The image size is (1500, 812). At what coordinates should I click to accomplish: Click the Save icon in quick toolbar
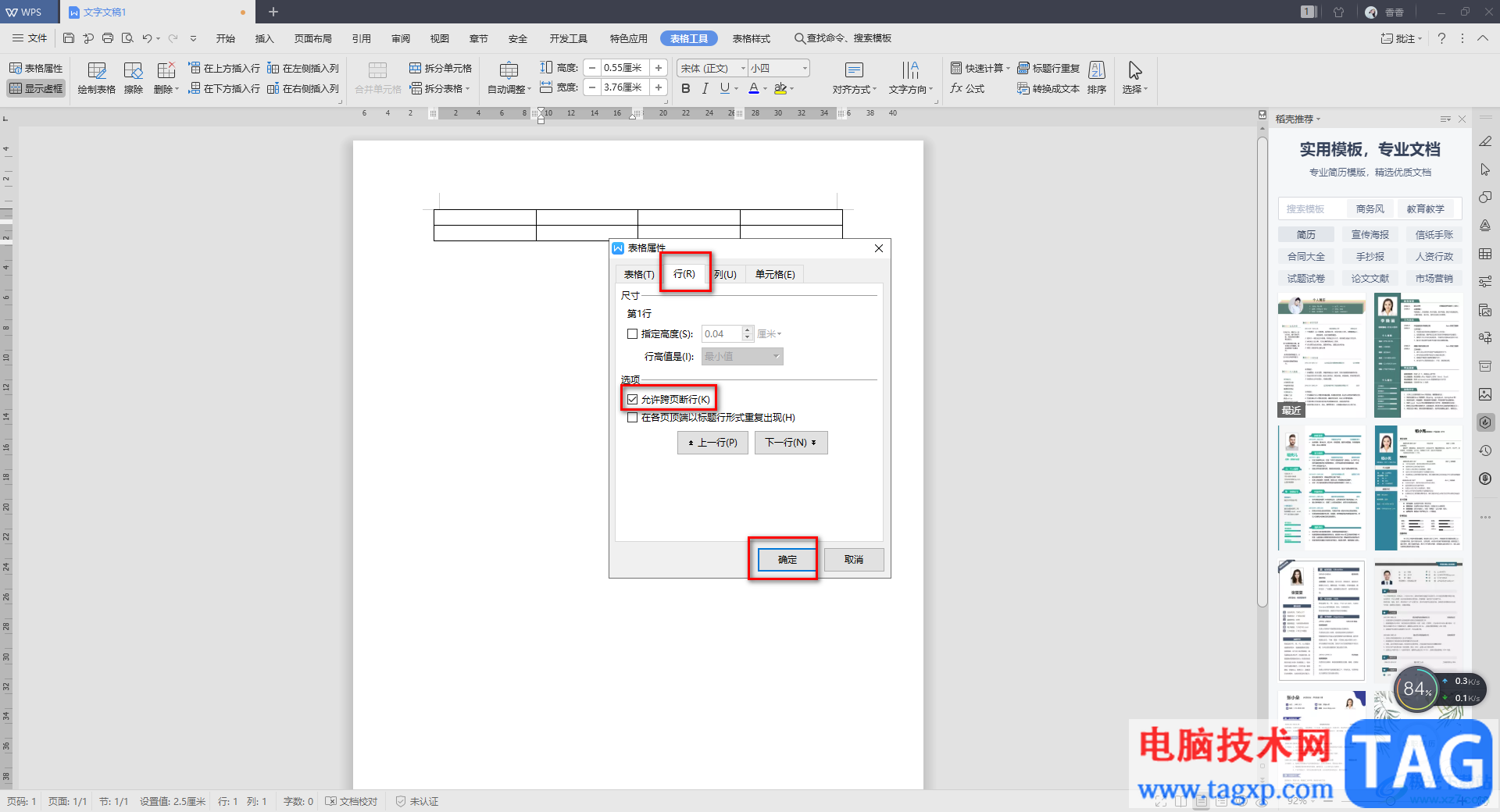click(x=69, y=38)
